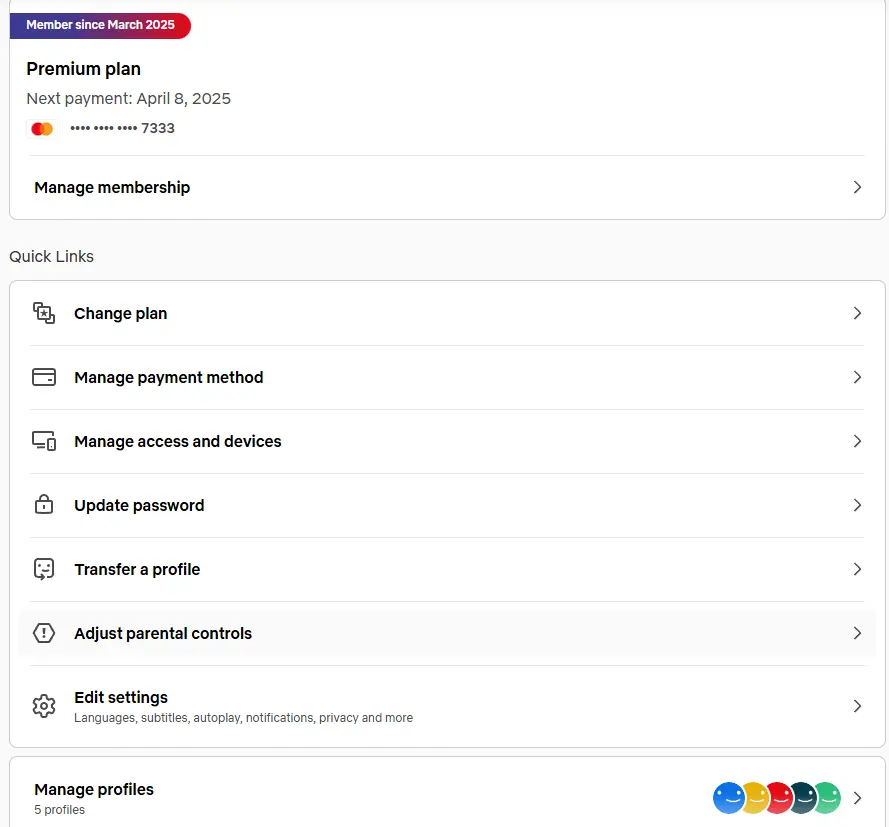
Task: Click the Change plan star icon
Action: coord(44,313)
